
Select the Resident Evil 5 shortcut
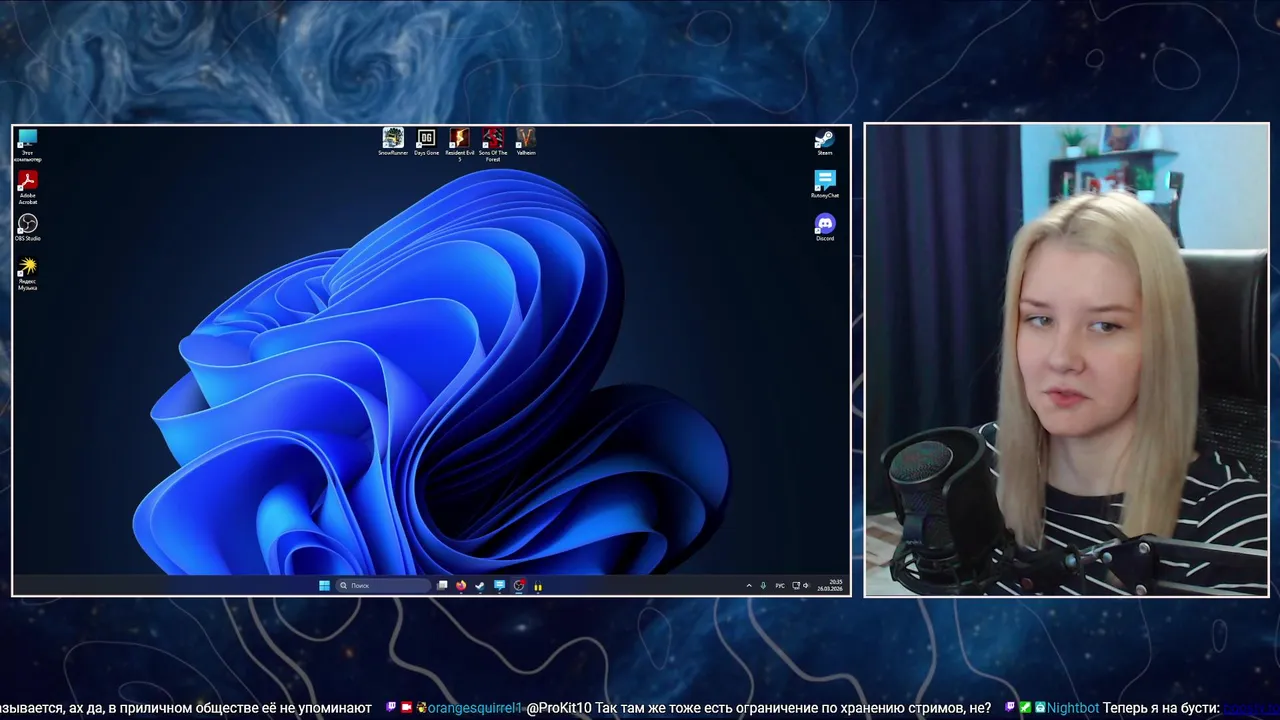pos(459,145)
